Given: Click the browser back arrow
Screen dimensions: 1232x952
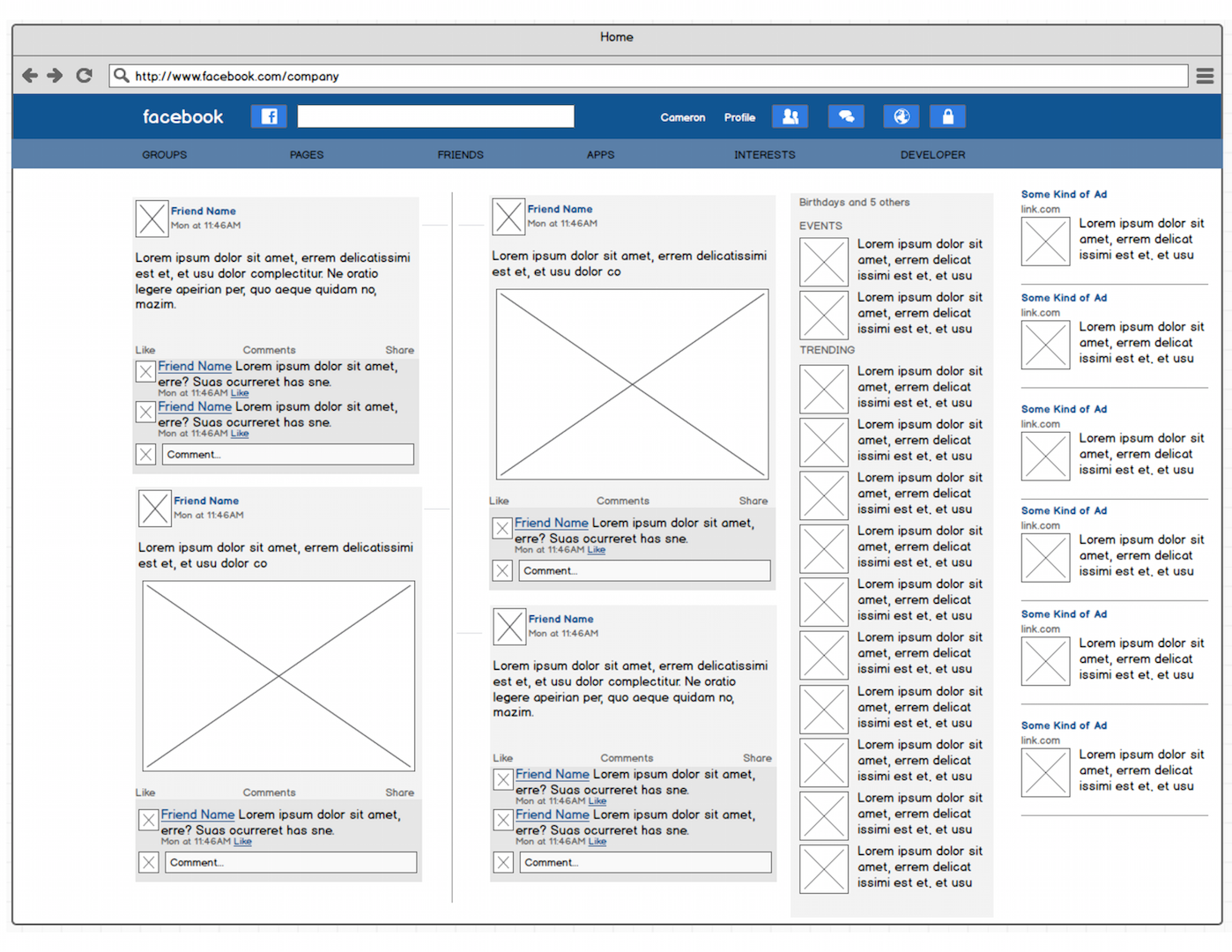Looking at the screenshot, I should click(x=30, y=76).
